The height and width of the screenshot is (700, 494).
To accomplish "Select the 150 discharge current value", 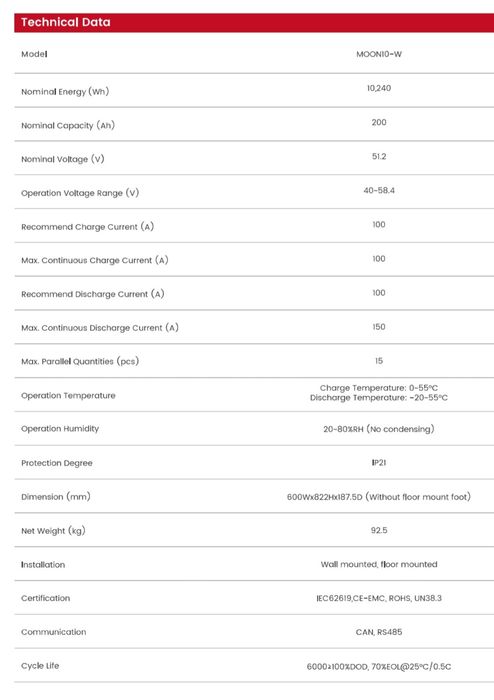I will pyautogui.click(x=379, y=327).
